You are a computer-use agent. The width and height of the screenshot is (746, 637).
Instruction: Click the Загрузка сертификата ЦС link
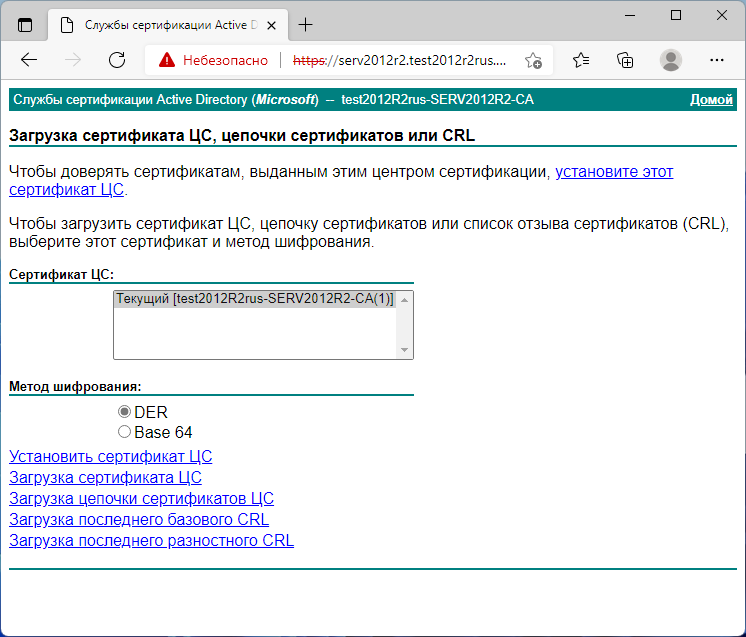[x=105, y=477]
